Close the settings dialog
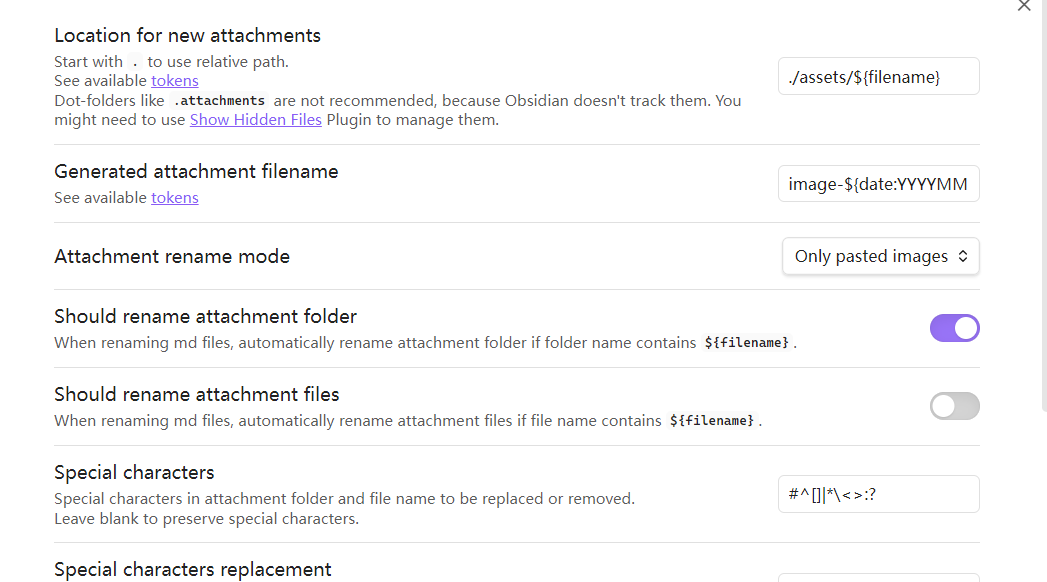 point(1023,6)
